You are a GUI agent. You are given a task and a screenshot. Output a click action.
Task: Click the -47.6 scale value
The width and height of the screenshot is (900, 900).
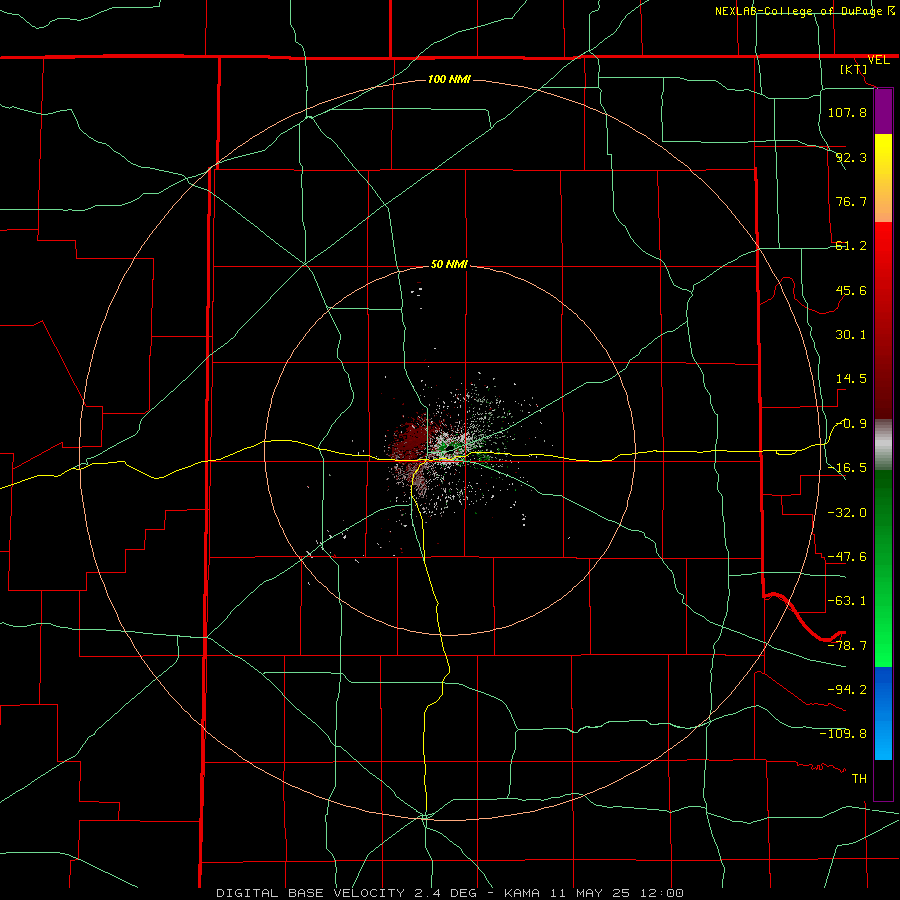(x=847, y=557)
